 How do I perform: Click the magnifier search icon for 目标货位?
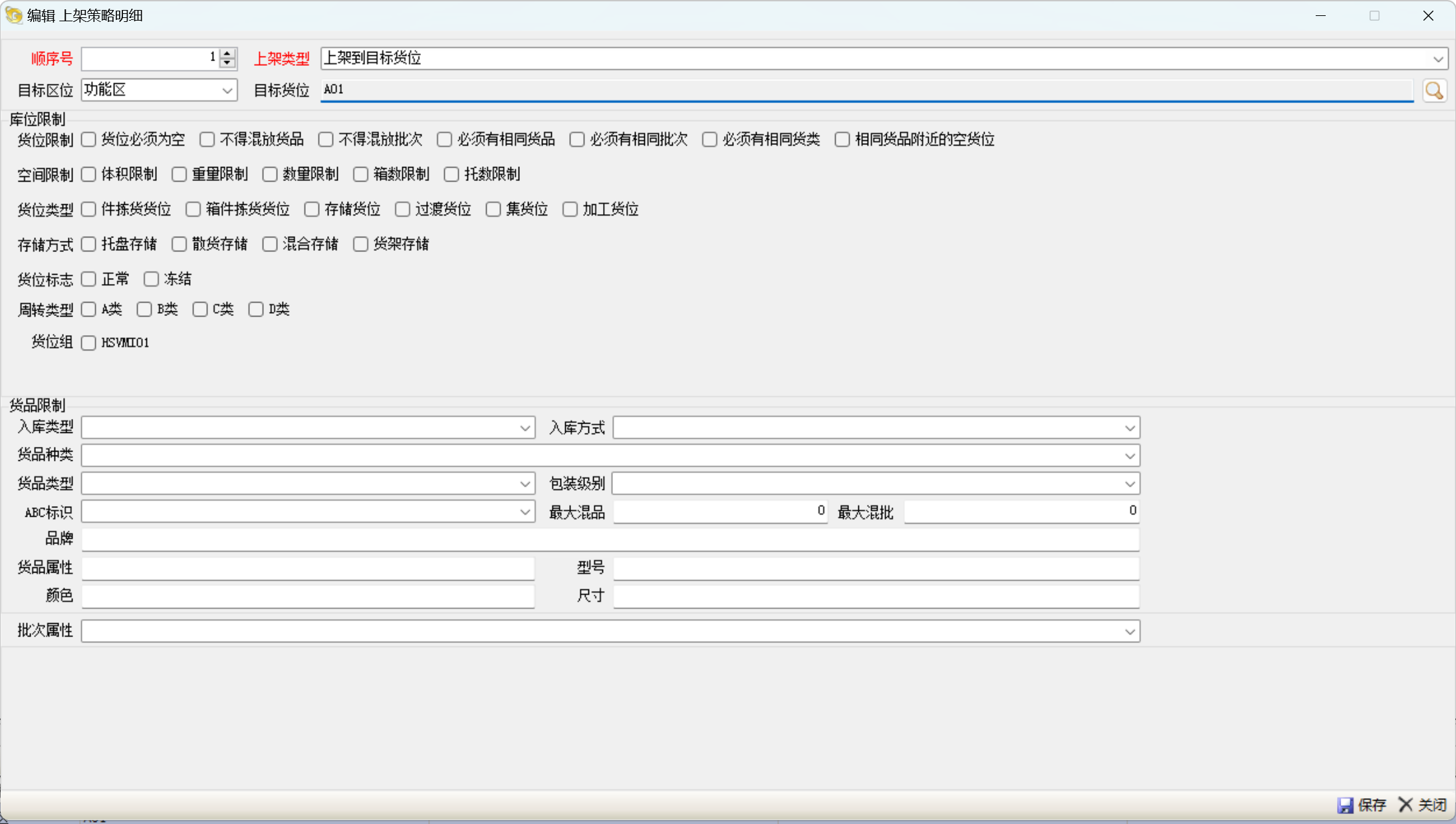pos(1434,90)
